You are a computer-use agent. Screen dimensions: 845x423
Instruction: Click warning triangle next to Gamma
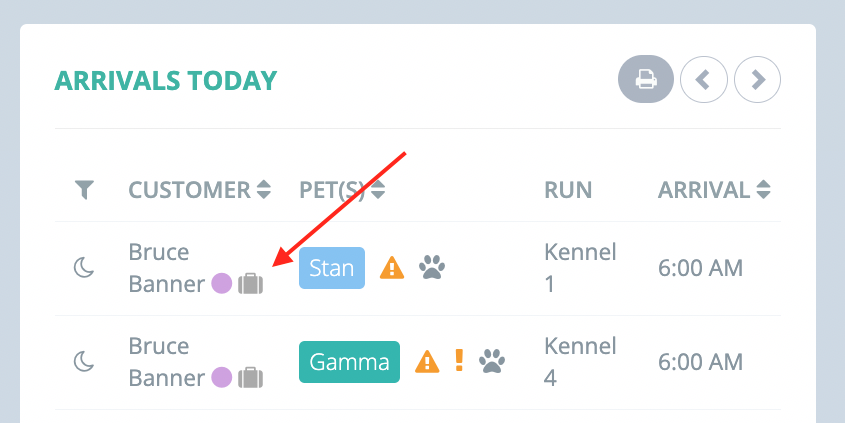click(427, 362)
